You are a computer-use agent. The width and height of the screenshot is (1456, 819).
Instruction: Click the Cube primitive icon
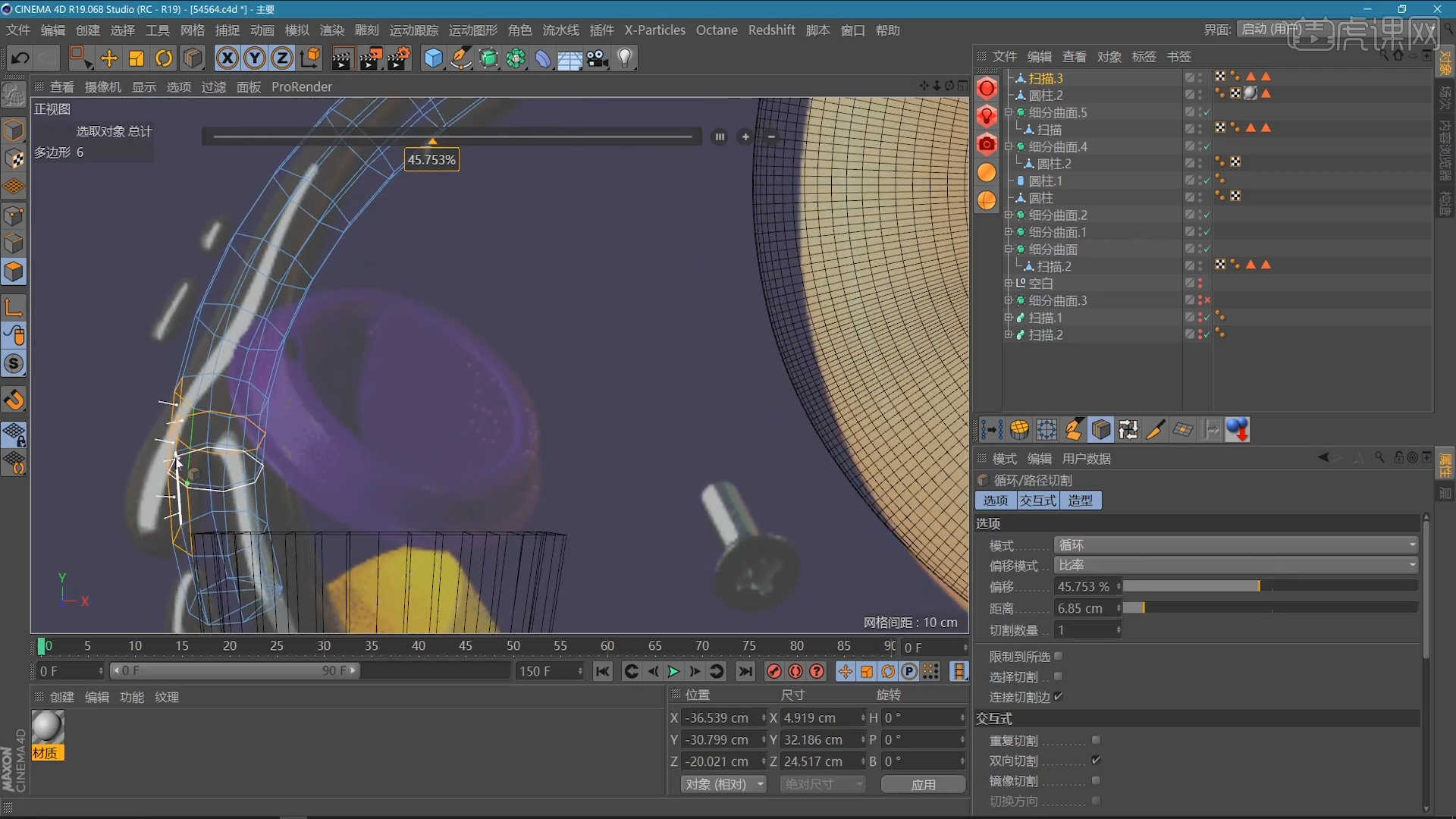pyautogui.click(x=433, y=58)
